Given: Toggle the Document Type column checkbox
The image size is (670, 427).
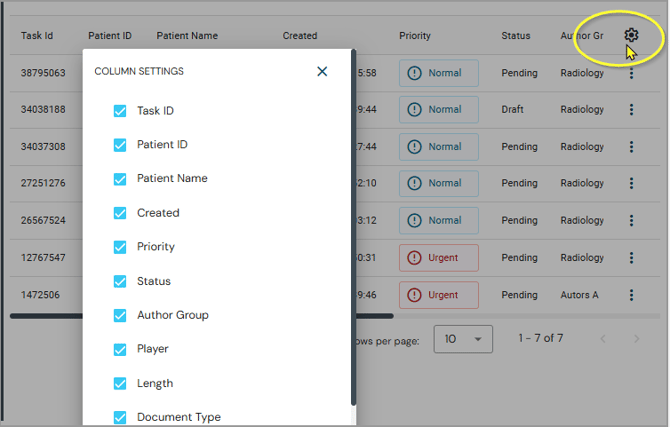Looking at the screenshot, I should 120,417.
